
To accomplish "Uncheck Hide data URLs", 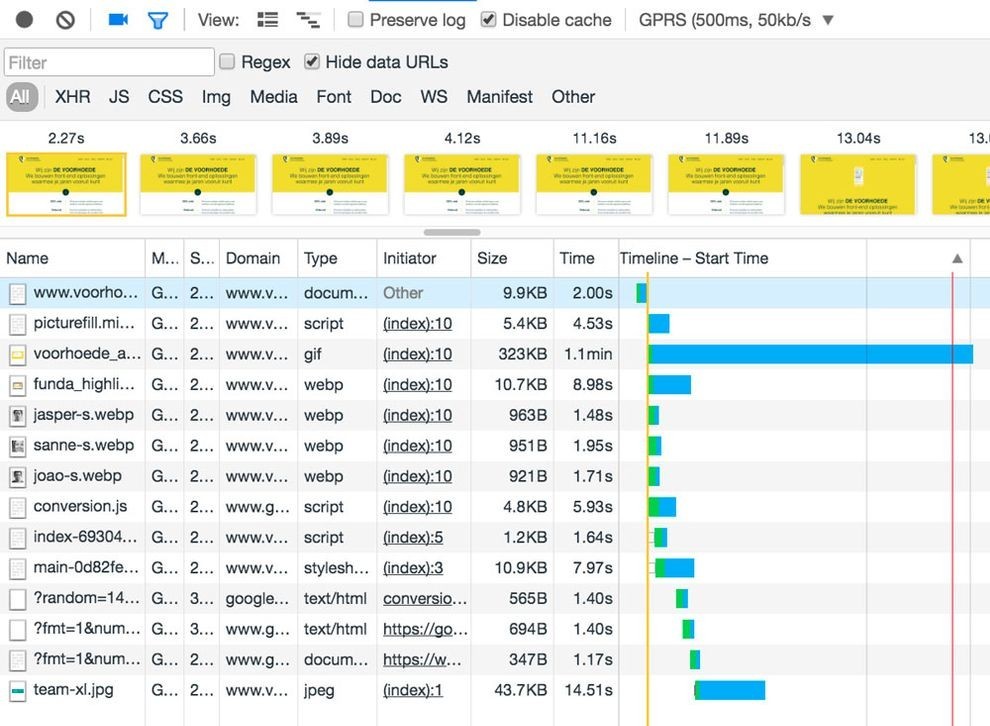I will click(x=311, y=61).
